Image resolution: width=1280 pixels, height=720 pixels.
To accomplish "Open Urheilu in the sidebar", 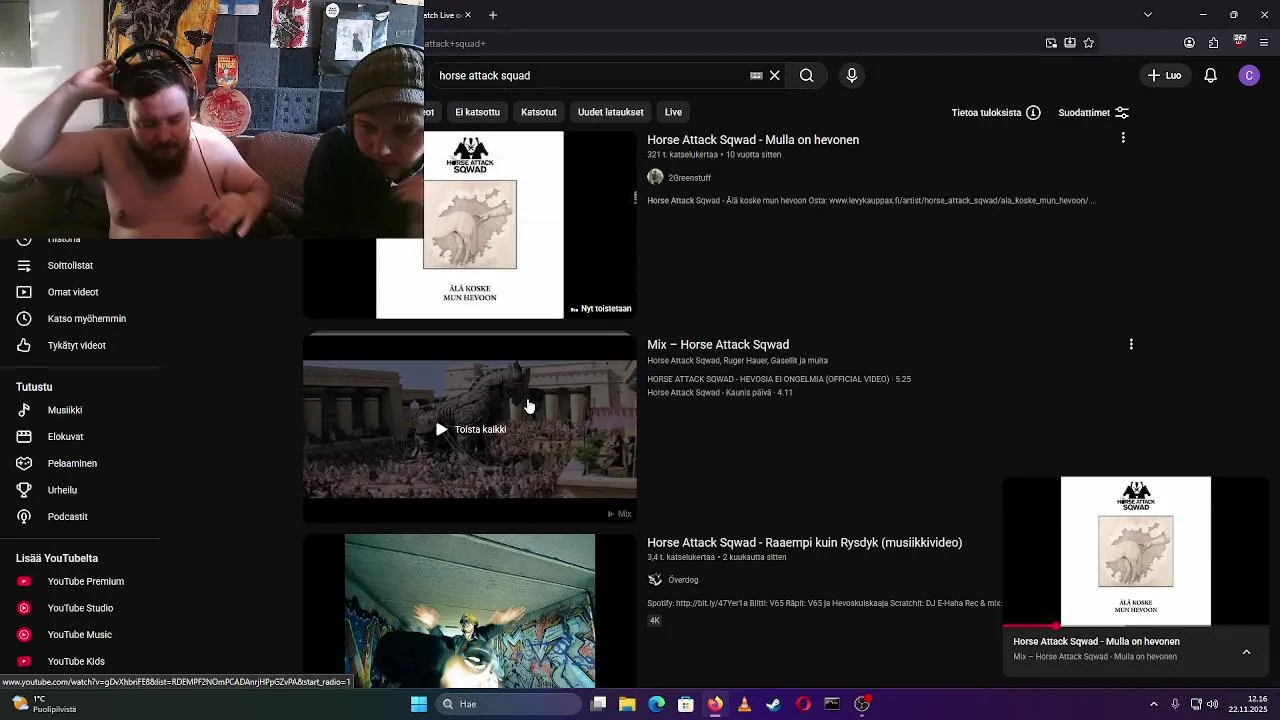I will click(x=62, y=490).
